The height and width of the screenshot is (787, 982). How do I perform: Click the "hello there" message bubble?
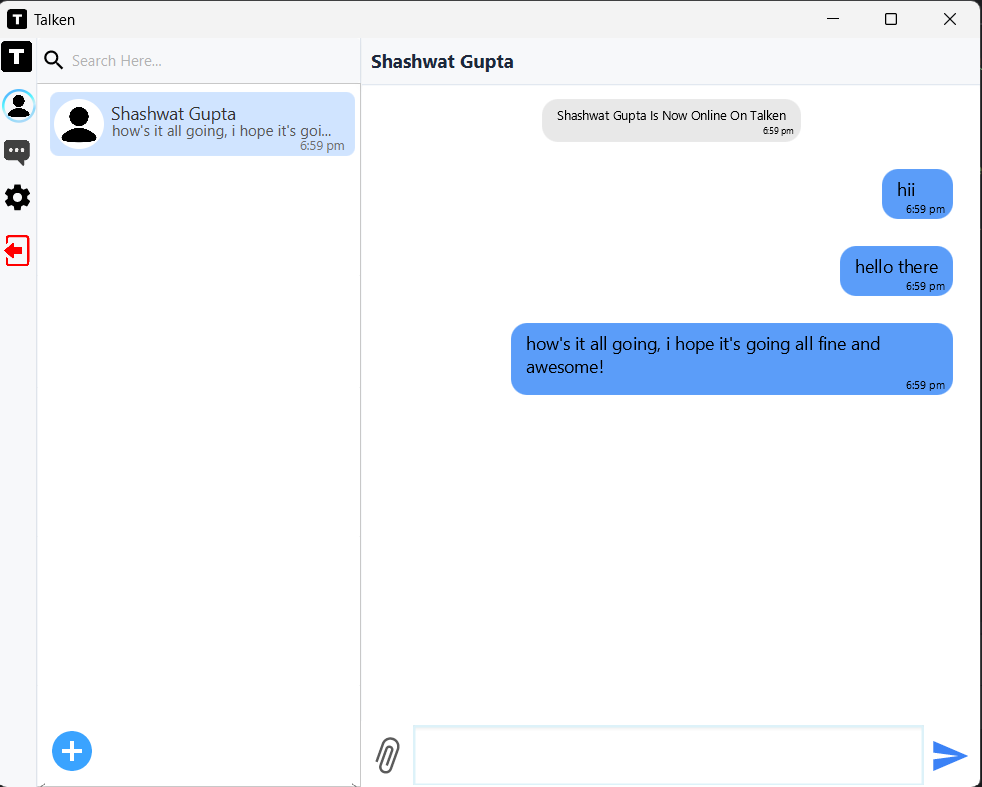[896, 270]
